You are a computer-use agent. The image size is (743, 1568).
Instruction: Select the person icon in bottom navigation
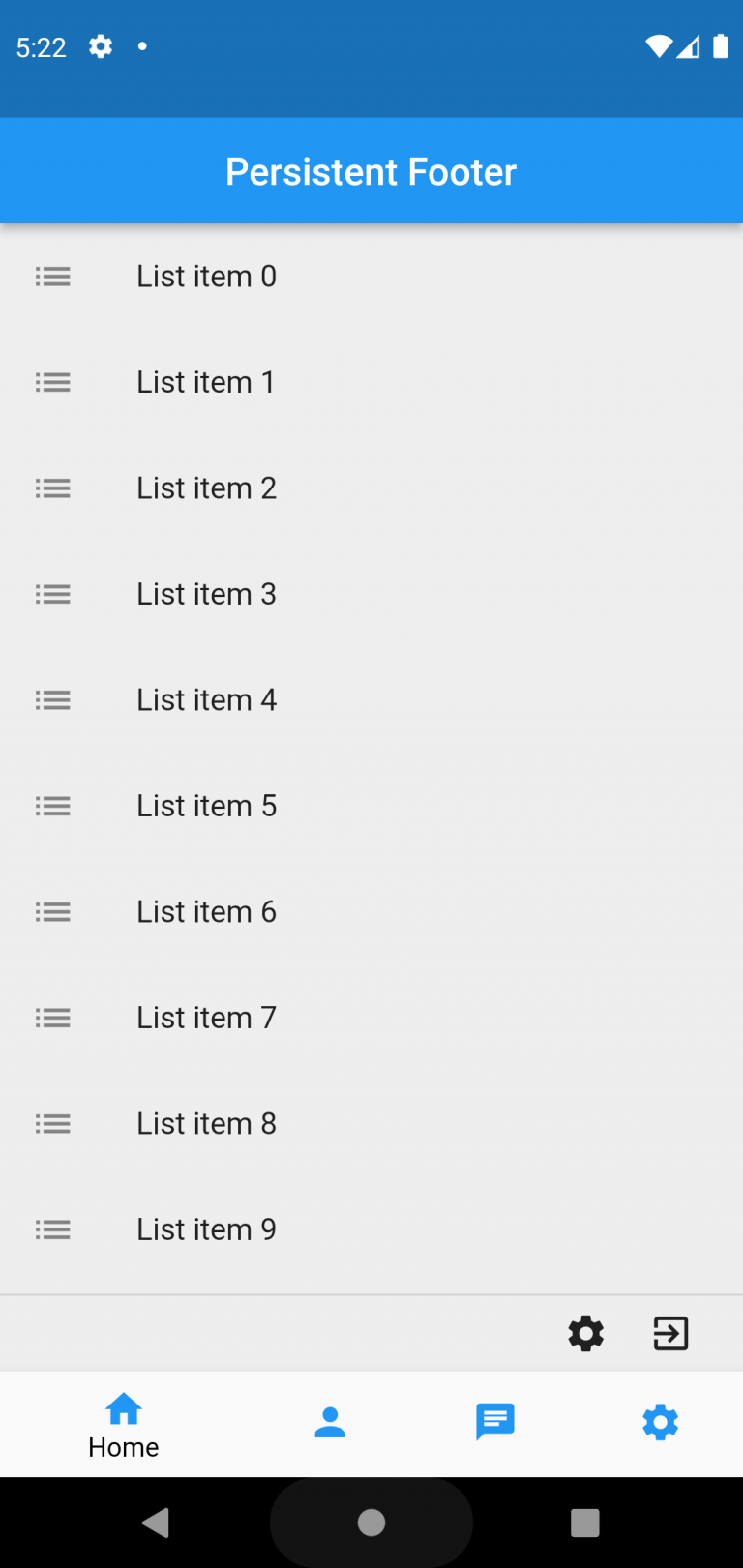click(x=329, y=1422)
